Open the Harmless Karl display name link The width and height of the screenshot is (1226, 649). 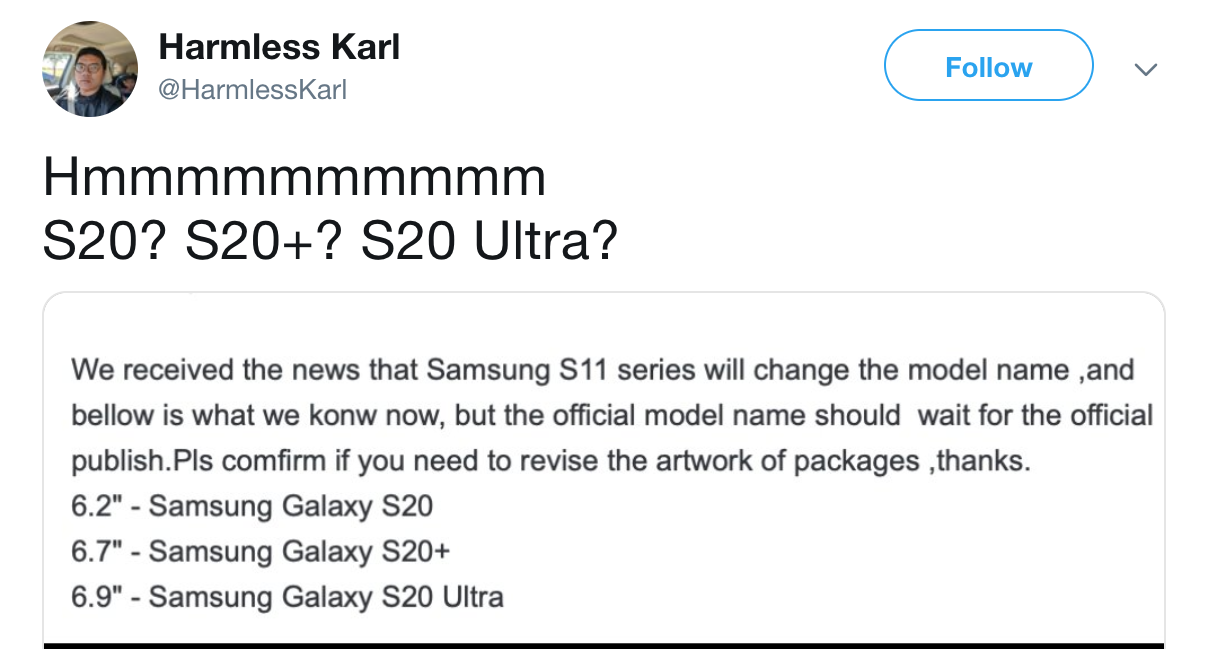tap(279, 46)
